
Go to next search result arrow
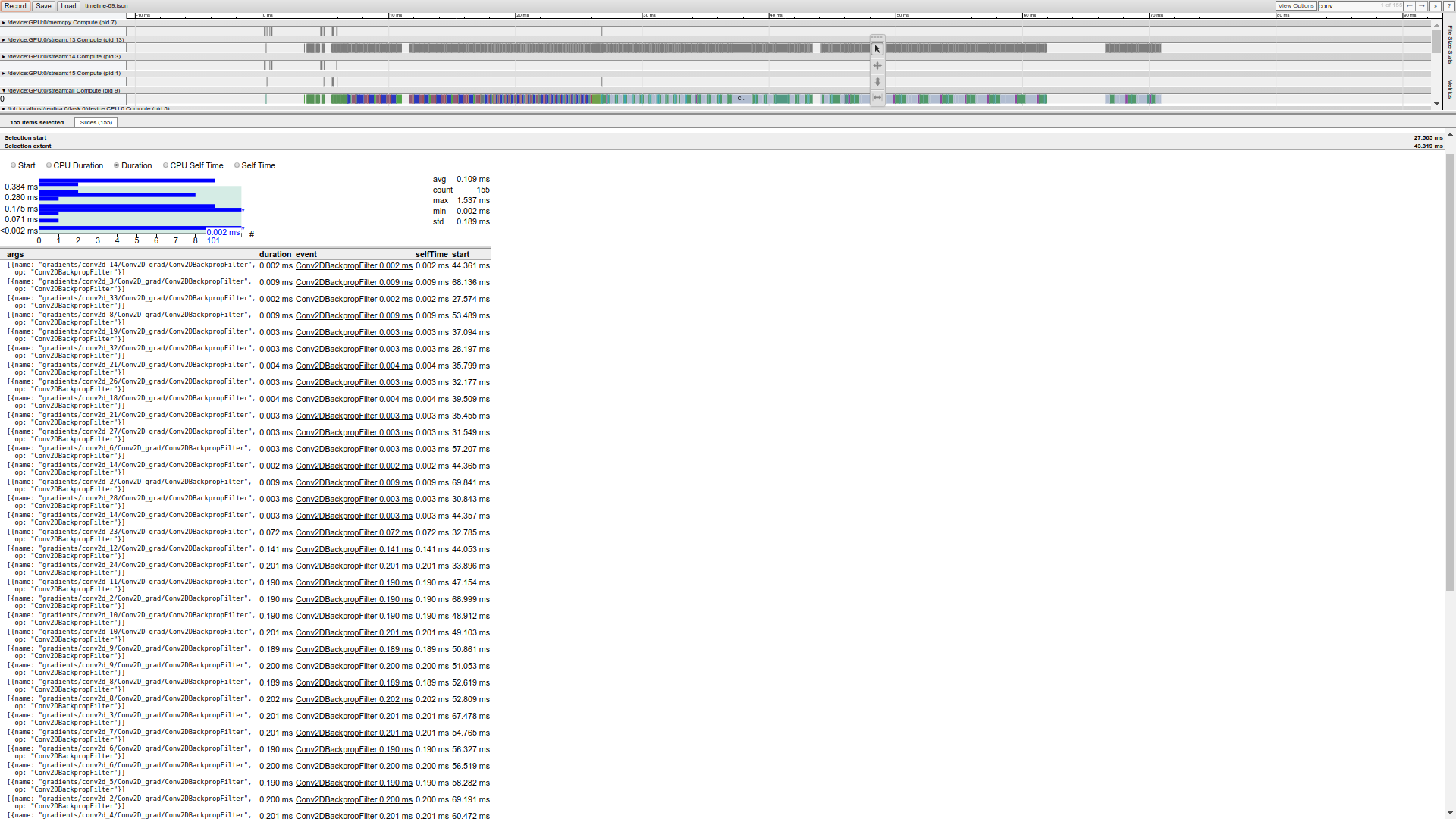(x=1422, y=6)
